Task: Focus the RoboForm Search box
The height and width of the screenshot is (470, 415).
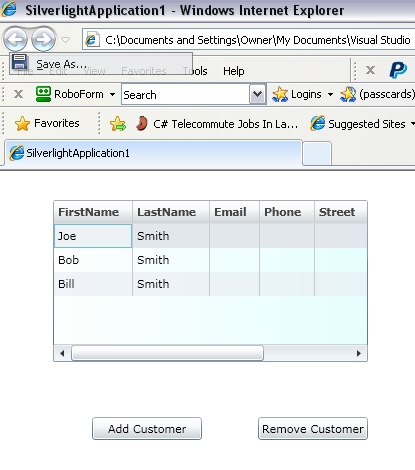Action: coord(185,95)
